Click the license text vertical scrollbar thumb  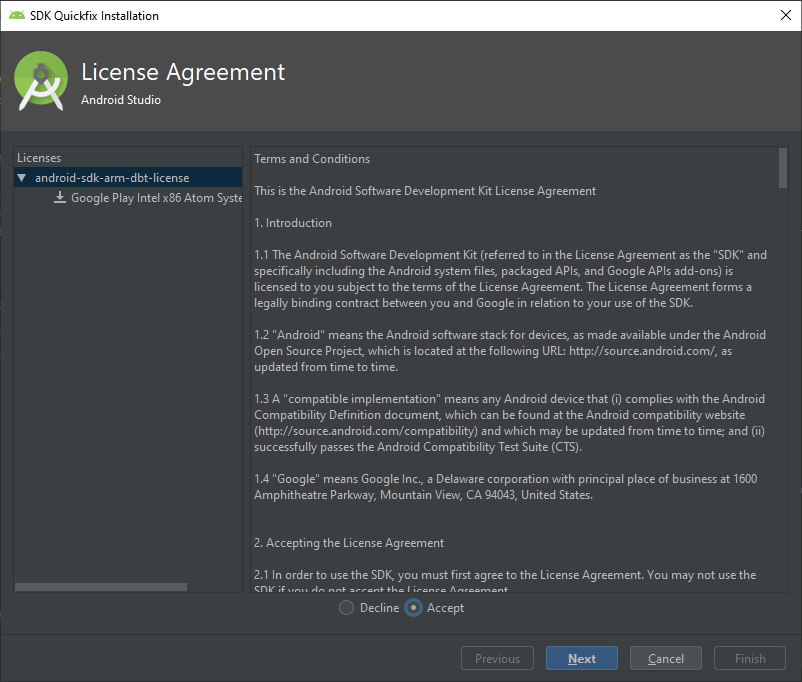pyautogui.click(x=783, y=168)
